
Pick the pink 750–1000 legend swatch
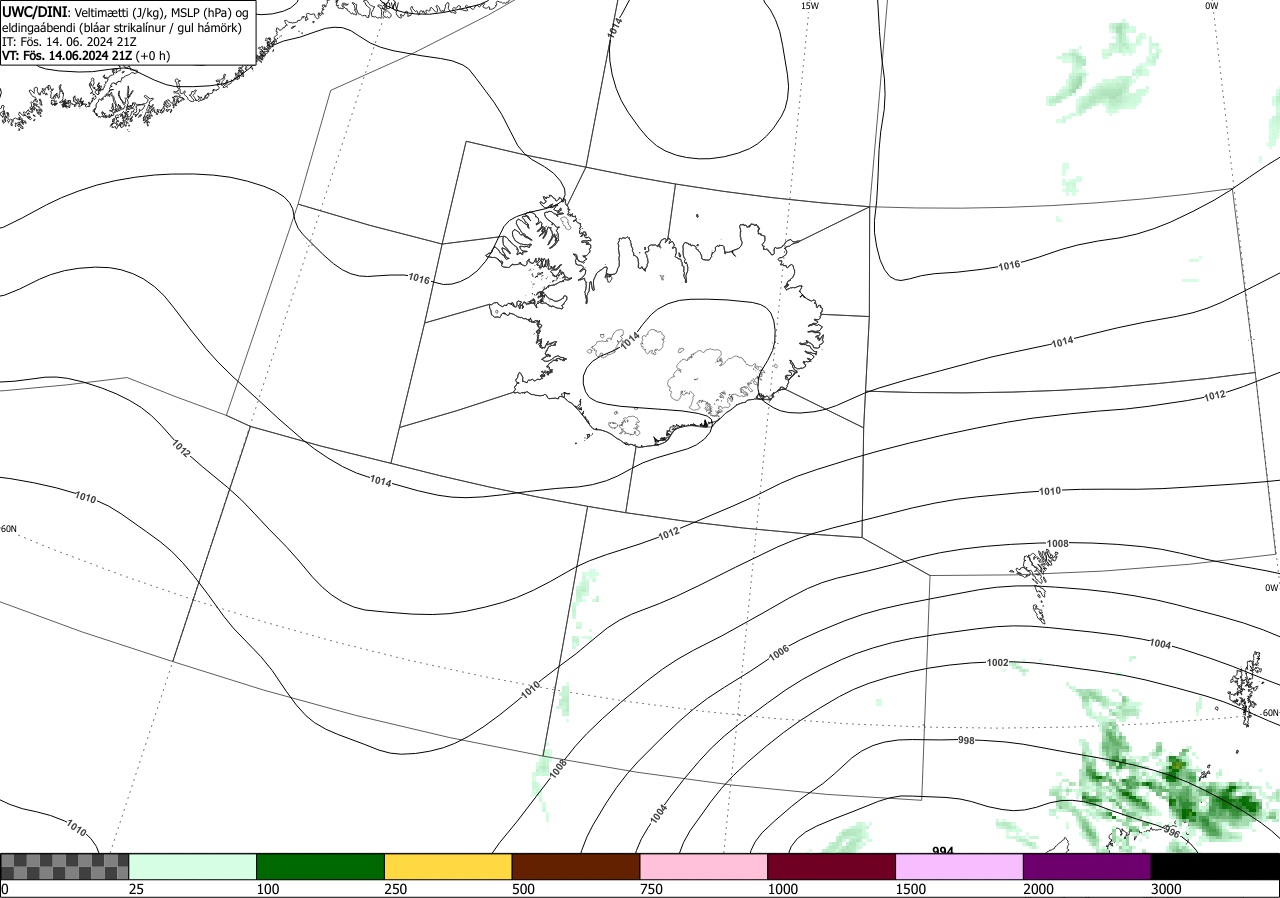[704, 866]
